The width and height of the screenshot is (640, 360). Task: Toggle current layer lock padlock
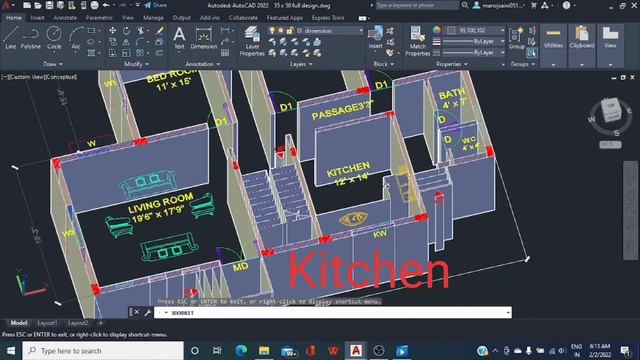click(289, 31)
